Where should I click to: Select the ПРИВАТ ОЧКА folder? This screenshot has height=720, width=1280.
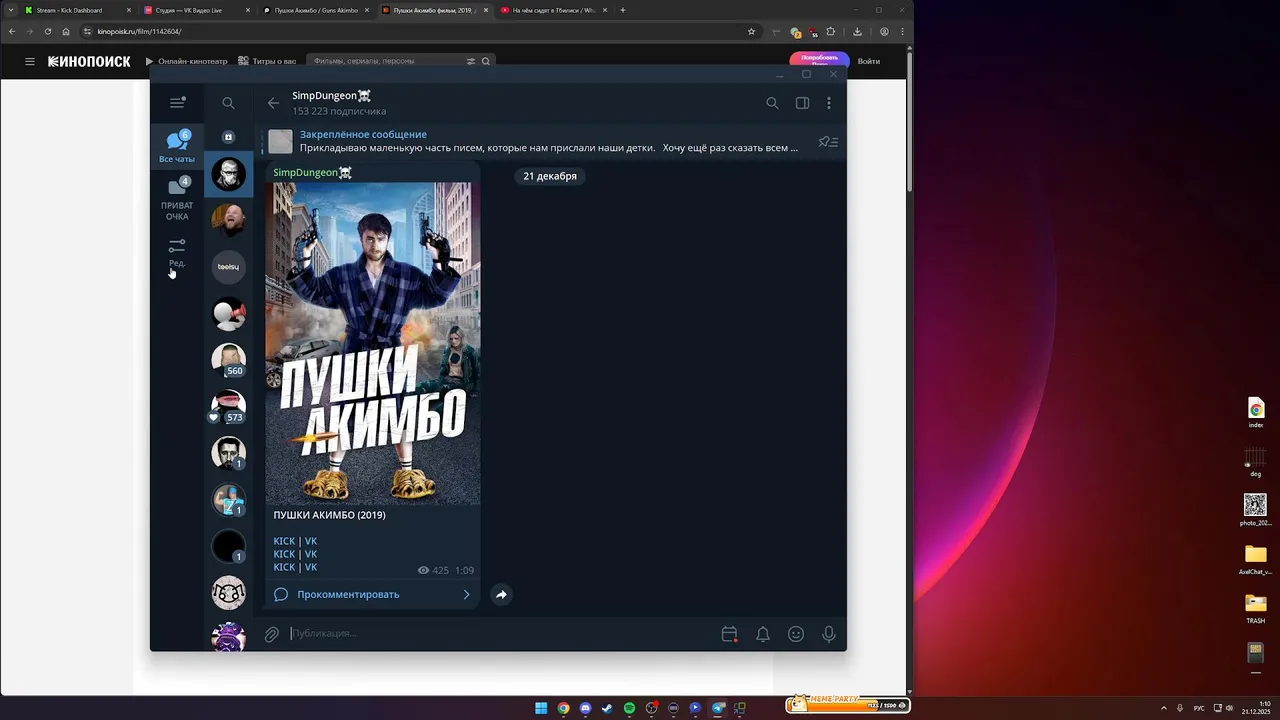pyautogui.click(x=177, y=199)
